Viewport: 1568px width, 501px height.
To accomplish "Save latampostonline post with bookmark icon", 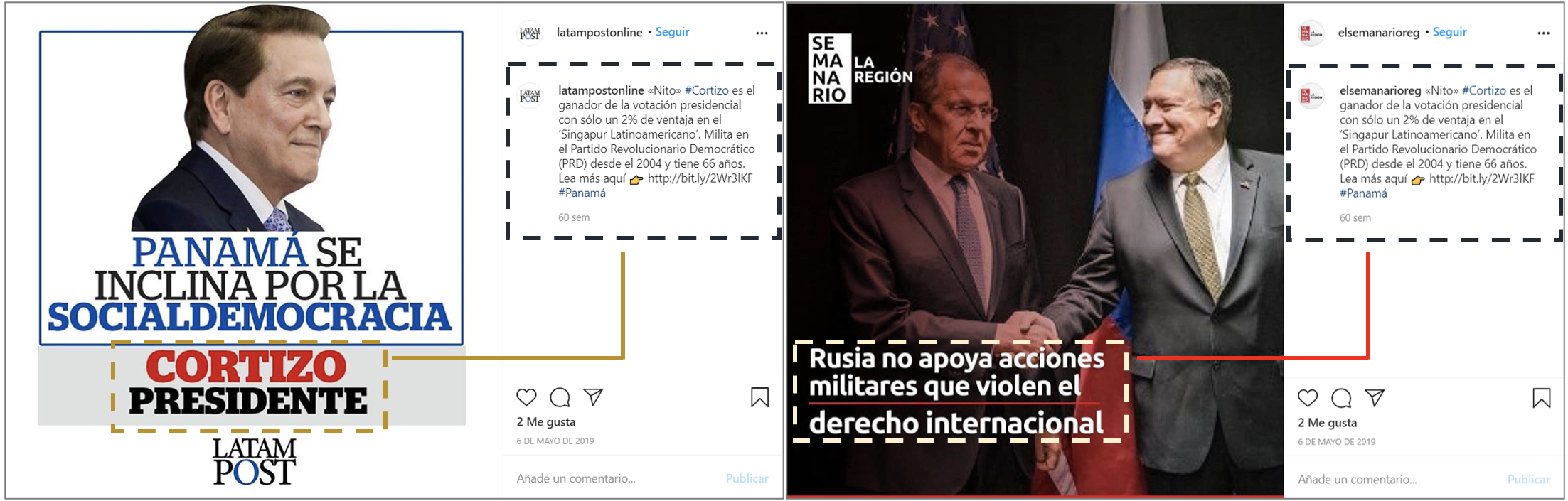I will (759, 397).
